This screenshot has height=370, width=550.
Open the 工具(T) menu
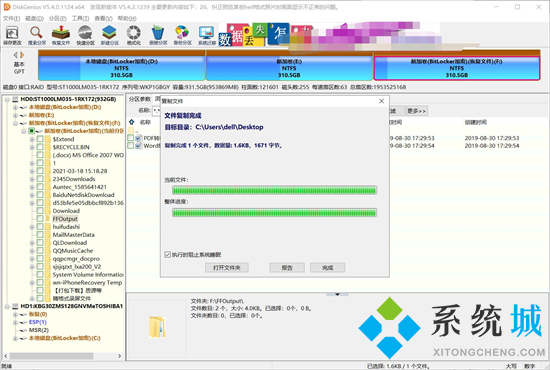click(x=80, y=18)
